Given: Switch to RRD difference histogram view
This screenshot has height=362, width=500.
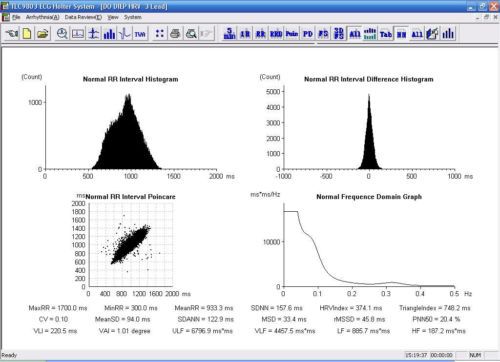Looking at the screenshot, I should click(276, 34).
